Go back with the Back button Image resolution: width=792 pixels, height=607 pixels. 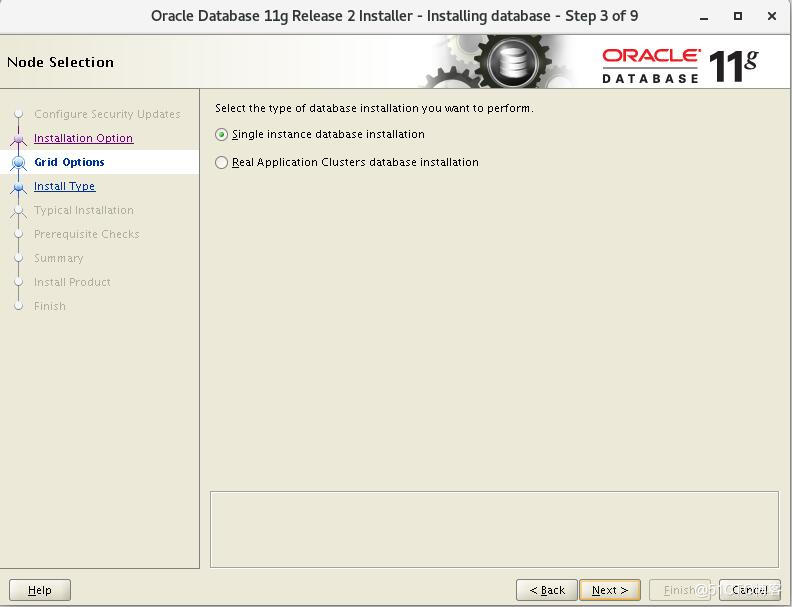tap(547, 590)
